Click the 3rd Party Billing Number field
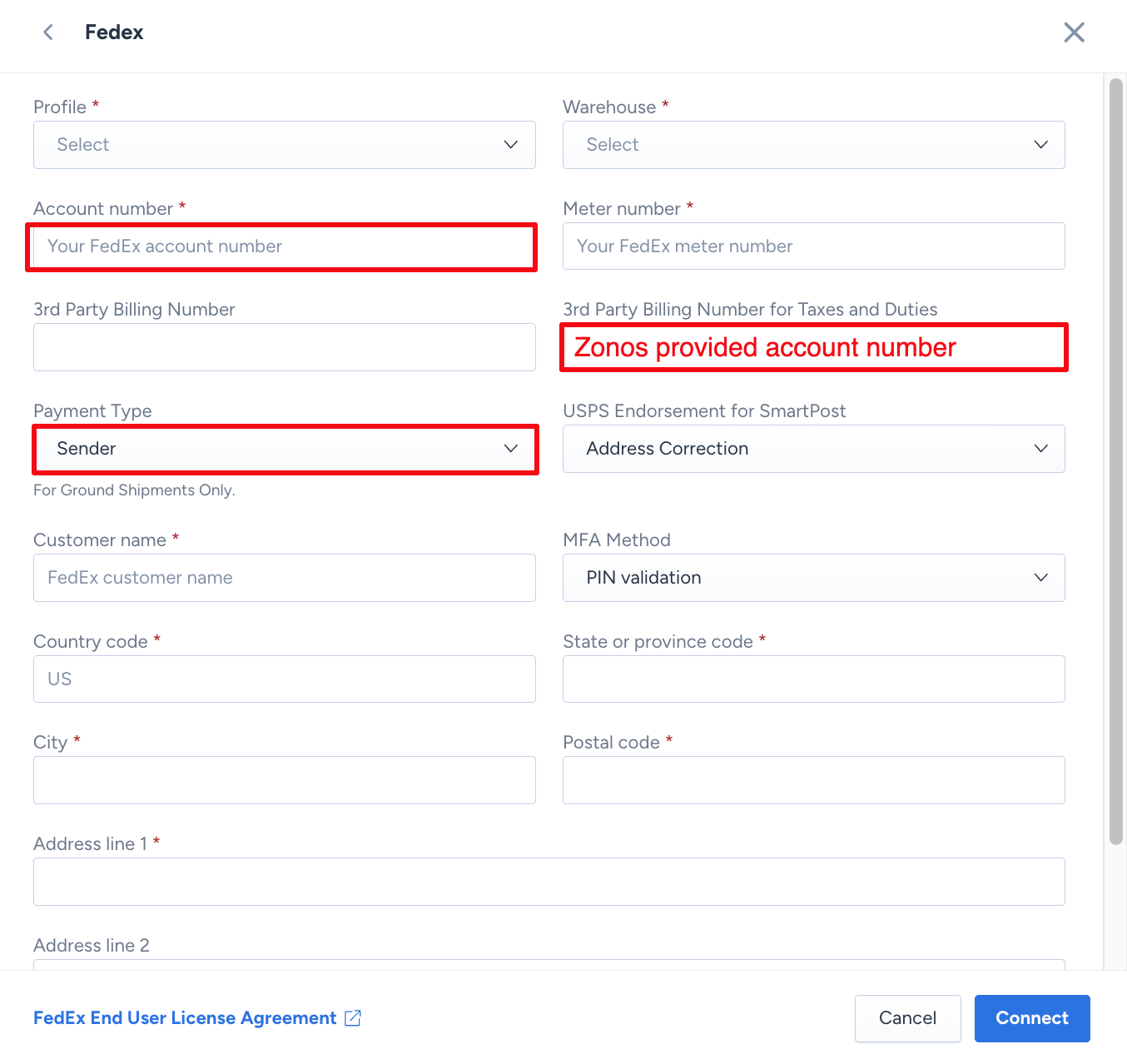 [x=284, y=347]
